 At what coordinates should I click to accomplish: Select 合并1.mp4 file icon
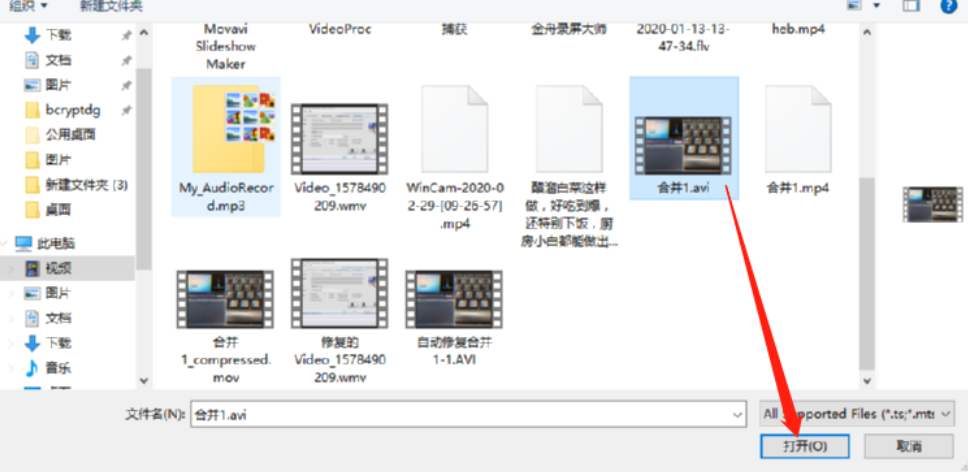click(x=798, y=129)
